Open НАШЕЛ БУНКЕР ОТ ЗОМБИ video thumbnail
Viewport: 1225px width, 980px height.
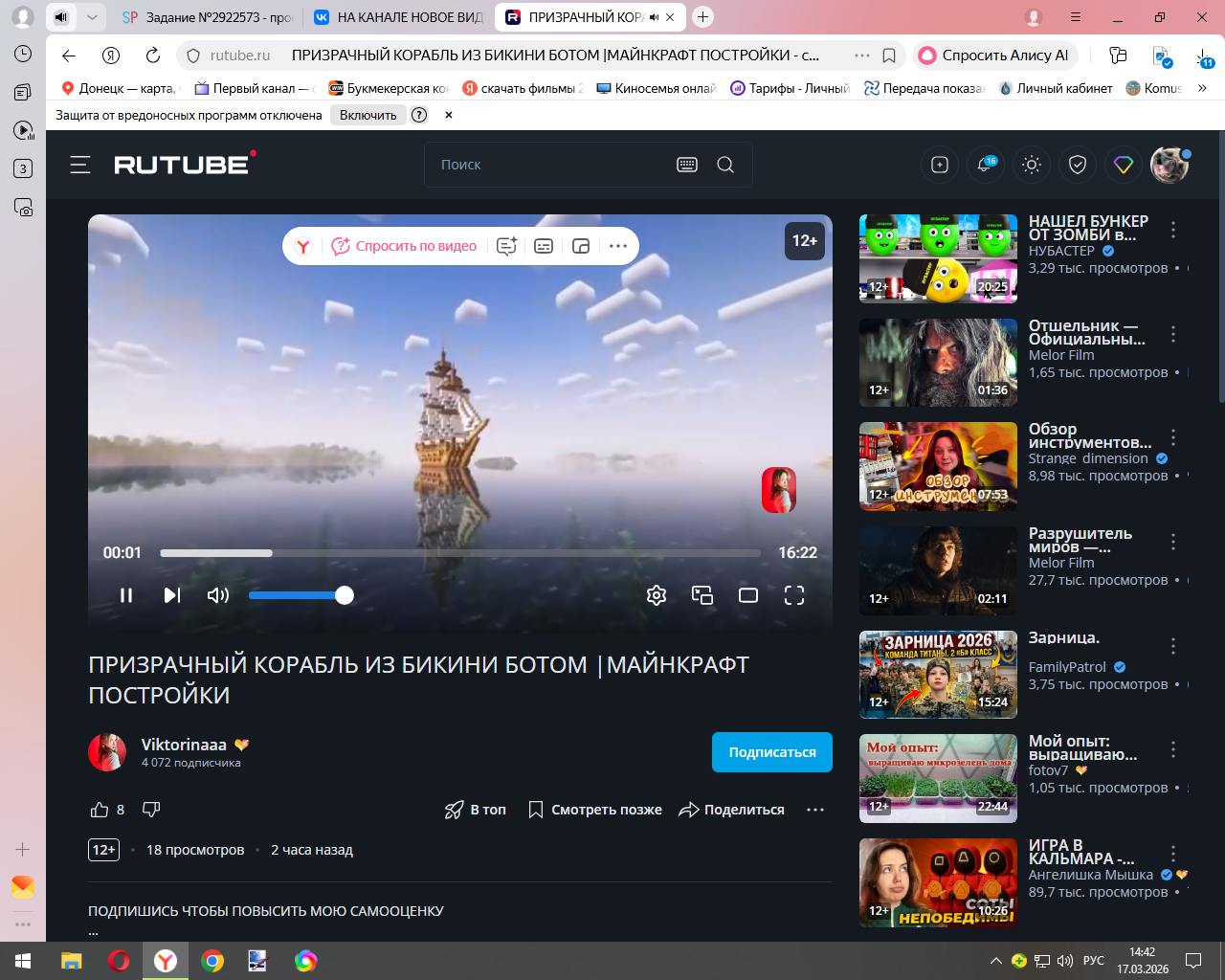click(938, 258)
